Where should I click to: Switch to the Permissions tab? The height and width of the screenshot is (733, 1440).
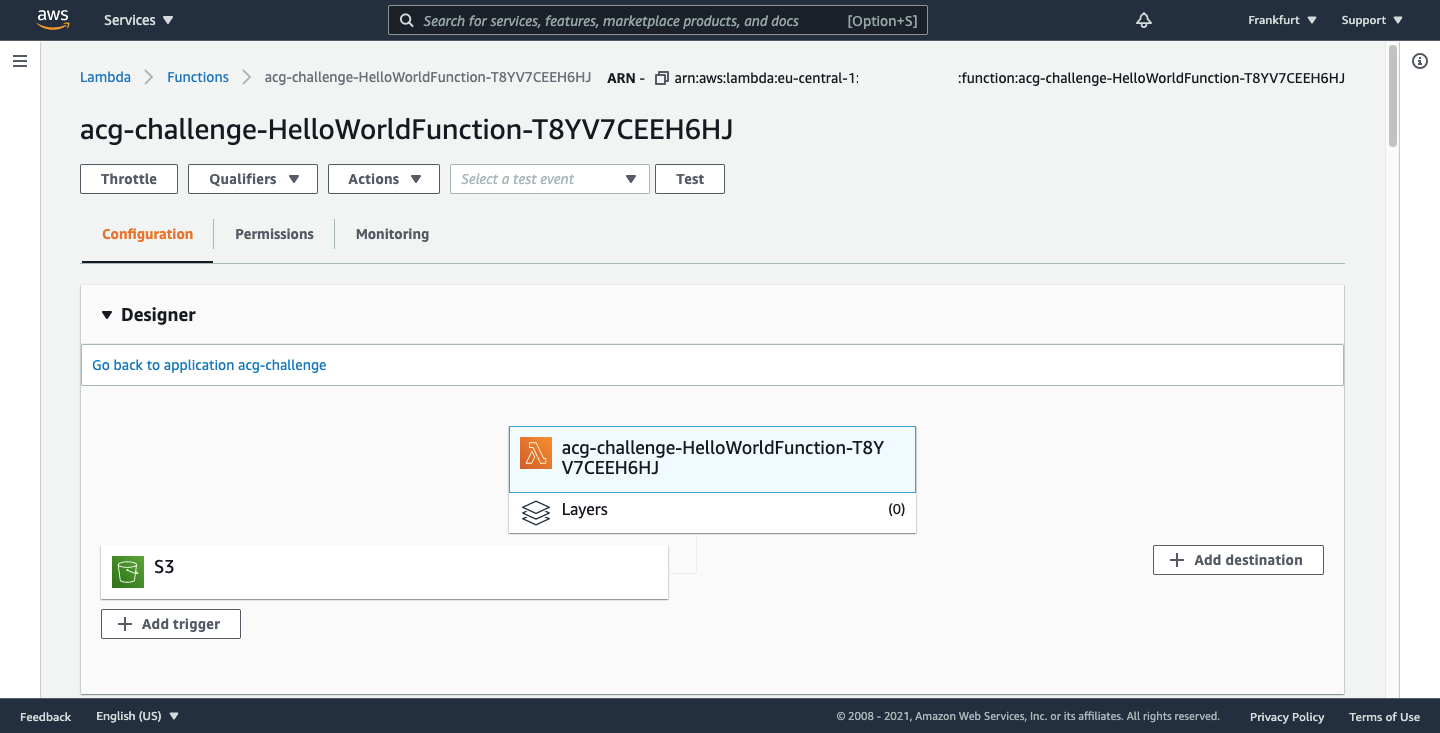coord(274,234)
